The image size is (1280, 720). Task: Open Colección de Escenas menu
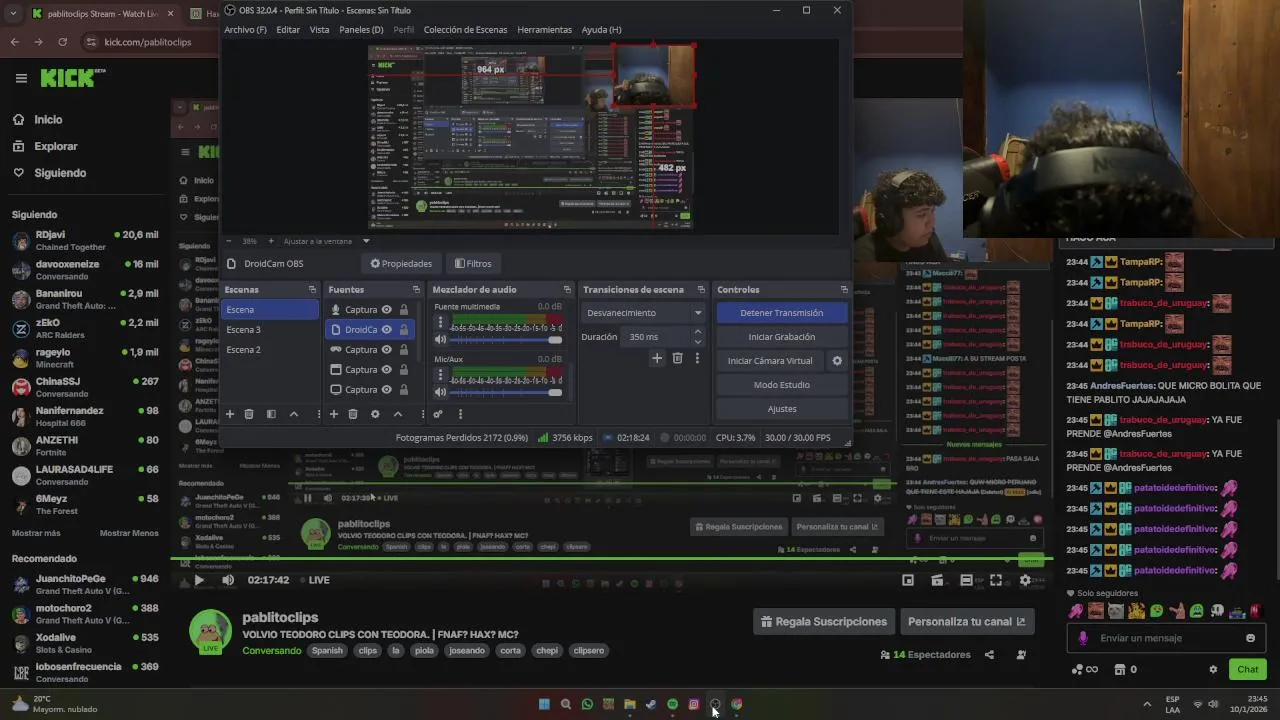pyautogui.click(x=465, y=30)
